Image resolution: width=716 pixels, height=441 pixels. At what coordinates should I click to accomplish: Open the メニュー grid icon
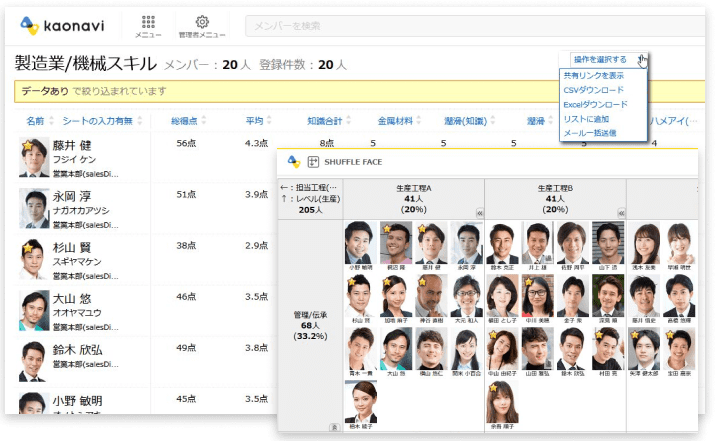148,22
